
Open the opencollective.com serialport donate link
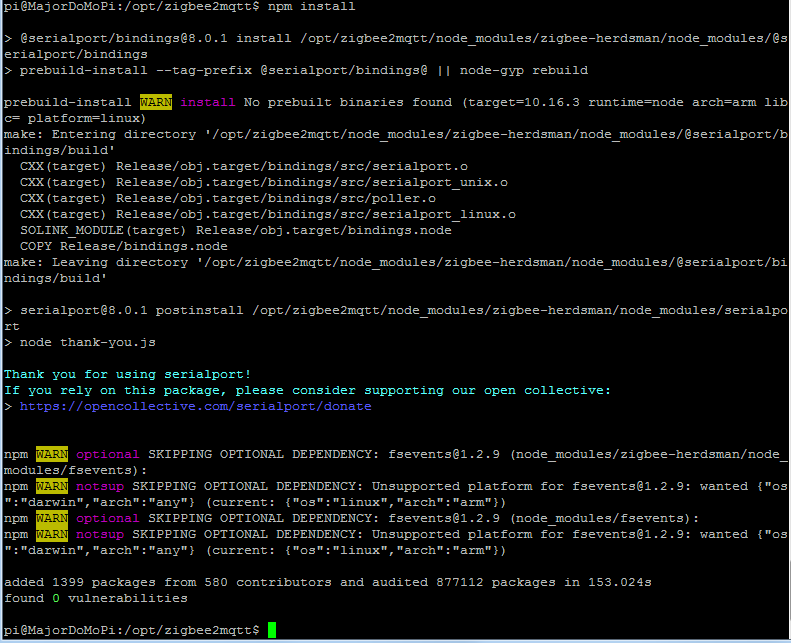[195, 406]
